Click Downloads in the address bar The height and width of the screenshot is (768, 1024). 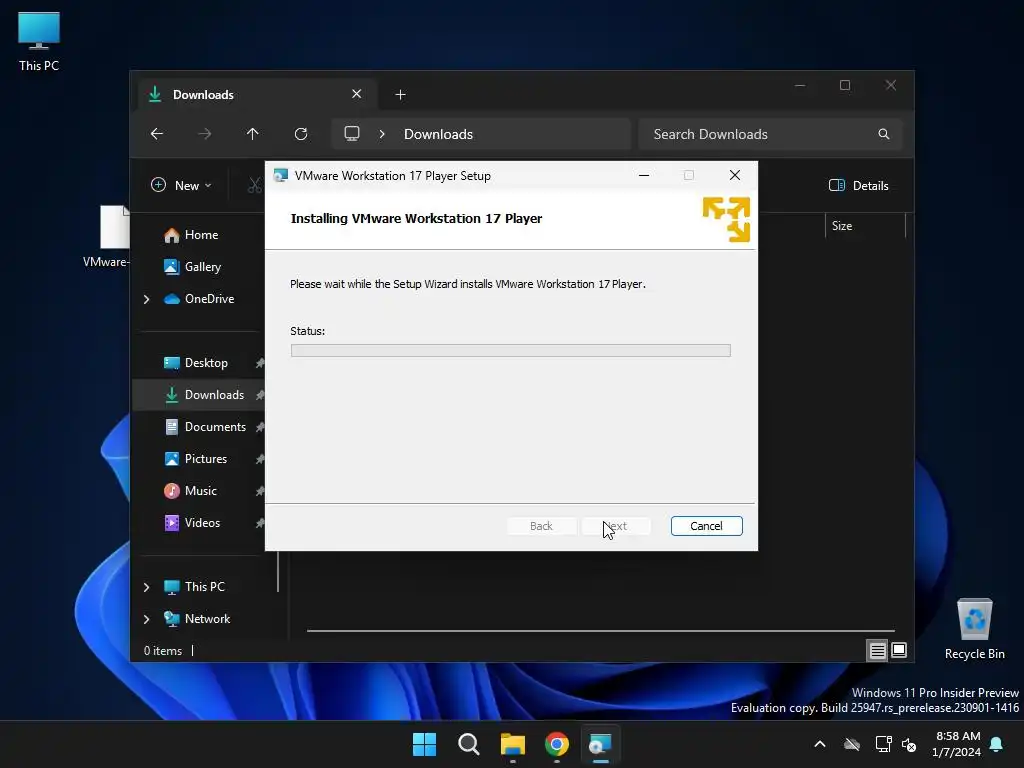coord(438,134)
